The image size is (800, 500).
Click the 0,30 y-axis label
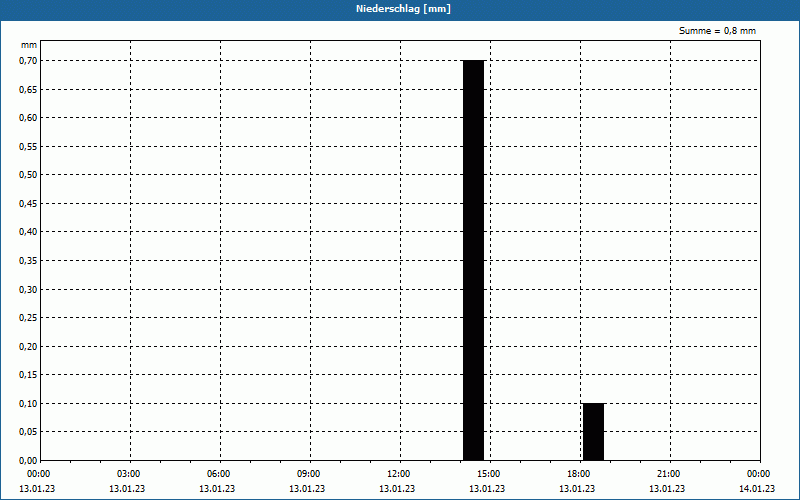tap(28, 289)
